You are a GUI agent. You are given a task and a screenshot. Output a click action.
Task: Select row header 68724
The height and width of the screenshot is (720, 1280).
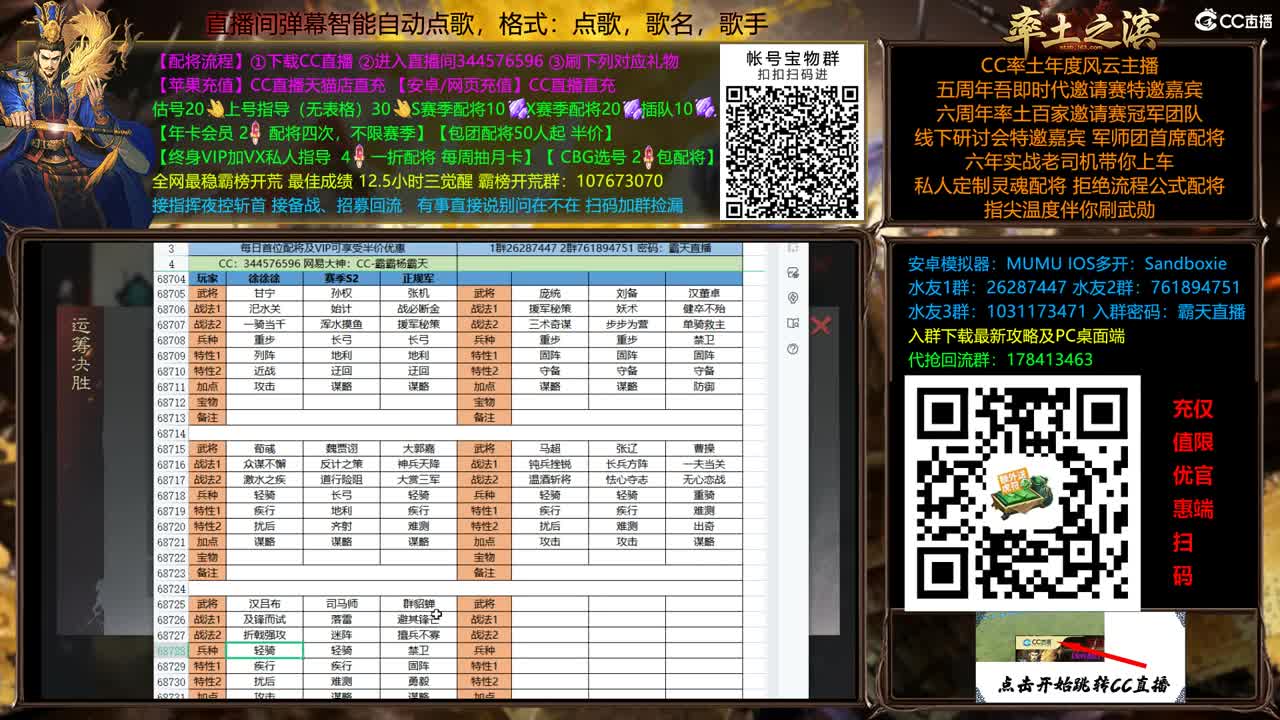coord(171,589)
